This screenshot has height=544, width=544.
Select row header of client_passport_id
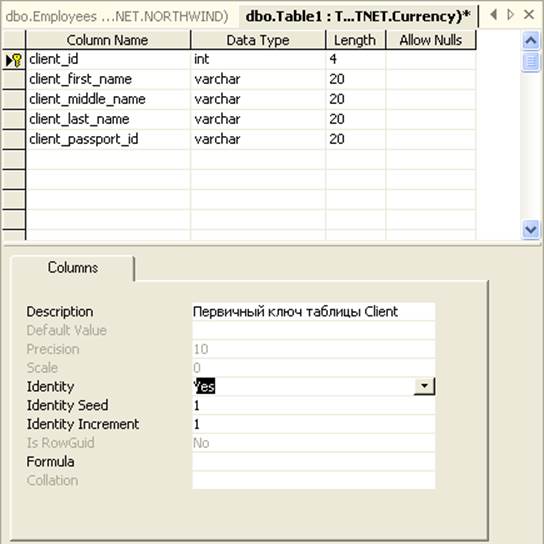[x=14, y=139]
